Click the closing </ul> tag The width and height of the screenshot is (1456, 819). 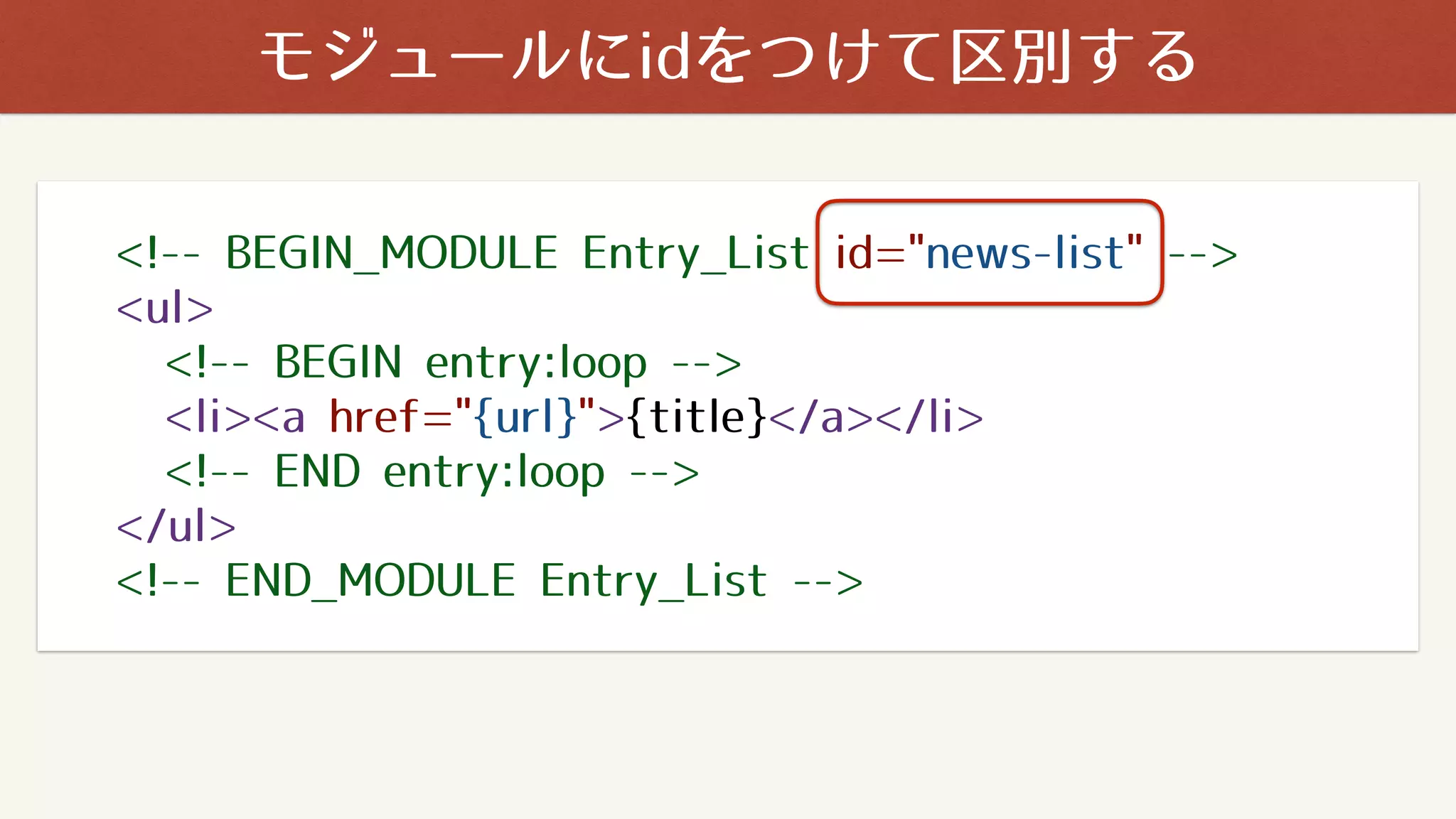click(176, 527)
